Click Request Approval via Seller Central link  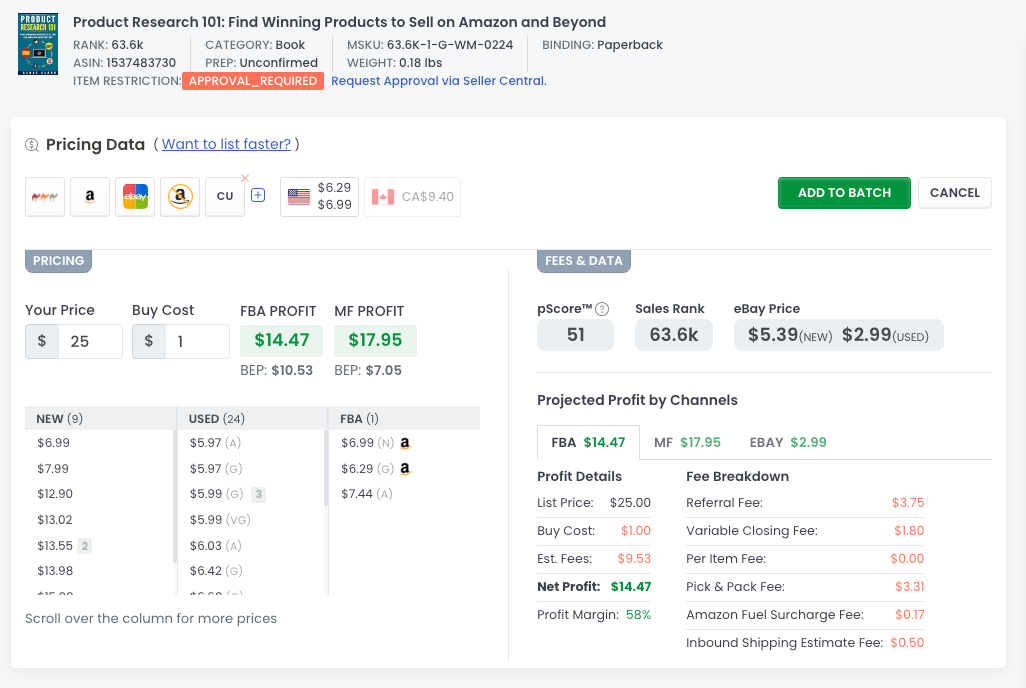click(x=438, y=81)
